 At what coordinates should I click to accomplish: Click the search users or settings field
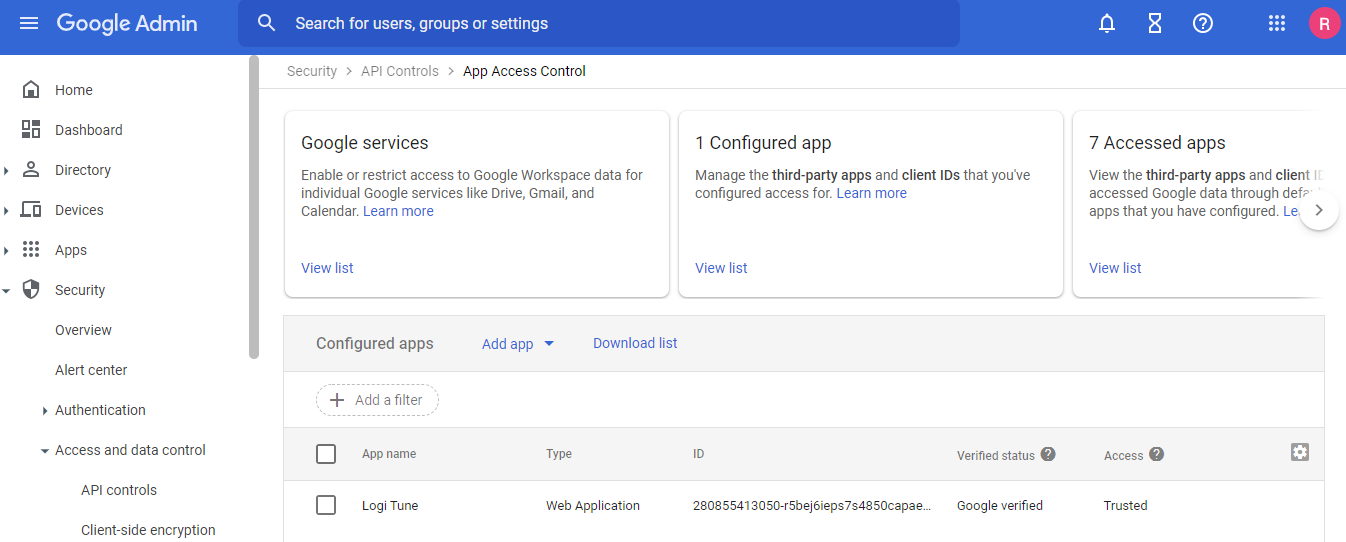598,23
